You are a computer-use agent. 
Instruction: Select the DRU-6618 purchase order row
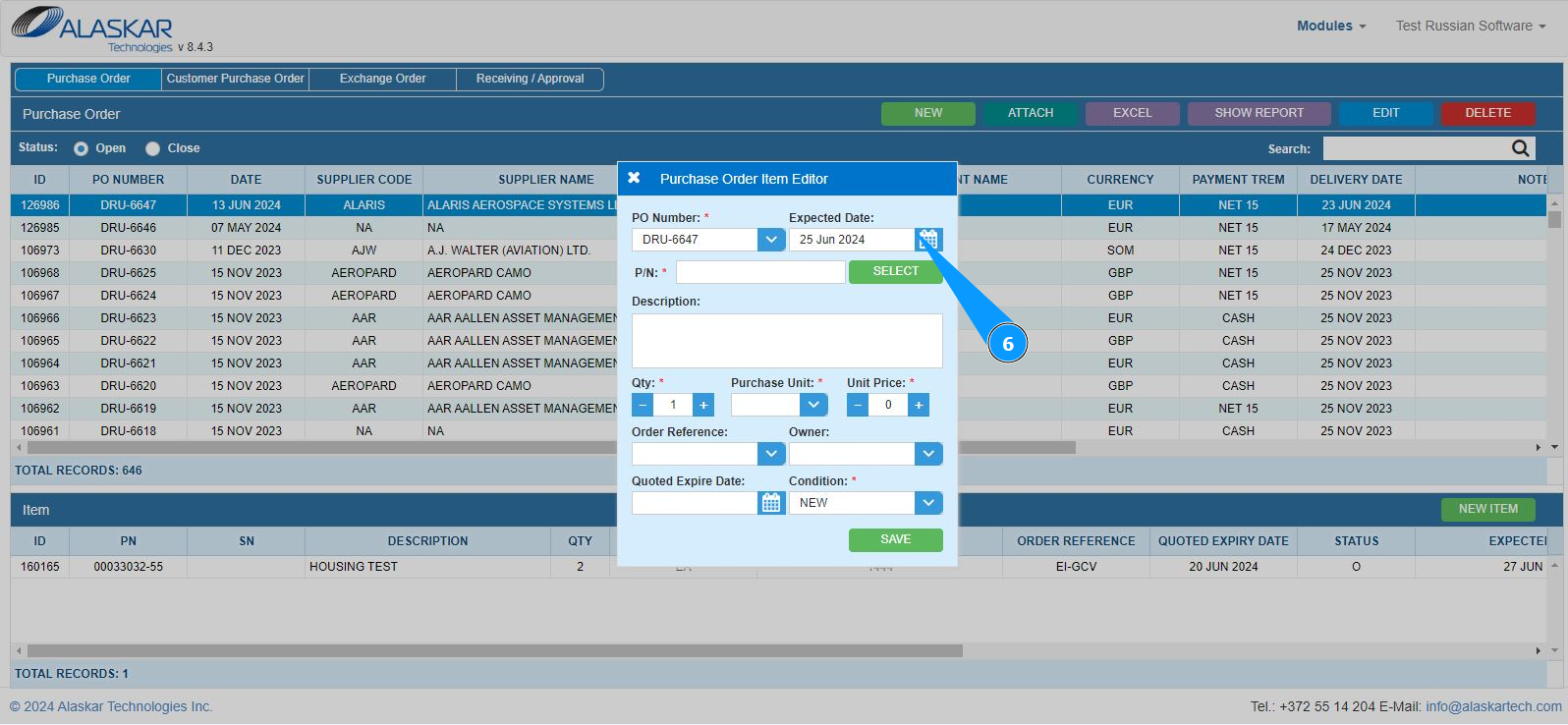778,431
